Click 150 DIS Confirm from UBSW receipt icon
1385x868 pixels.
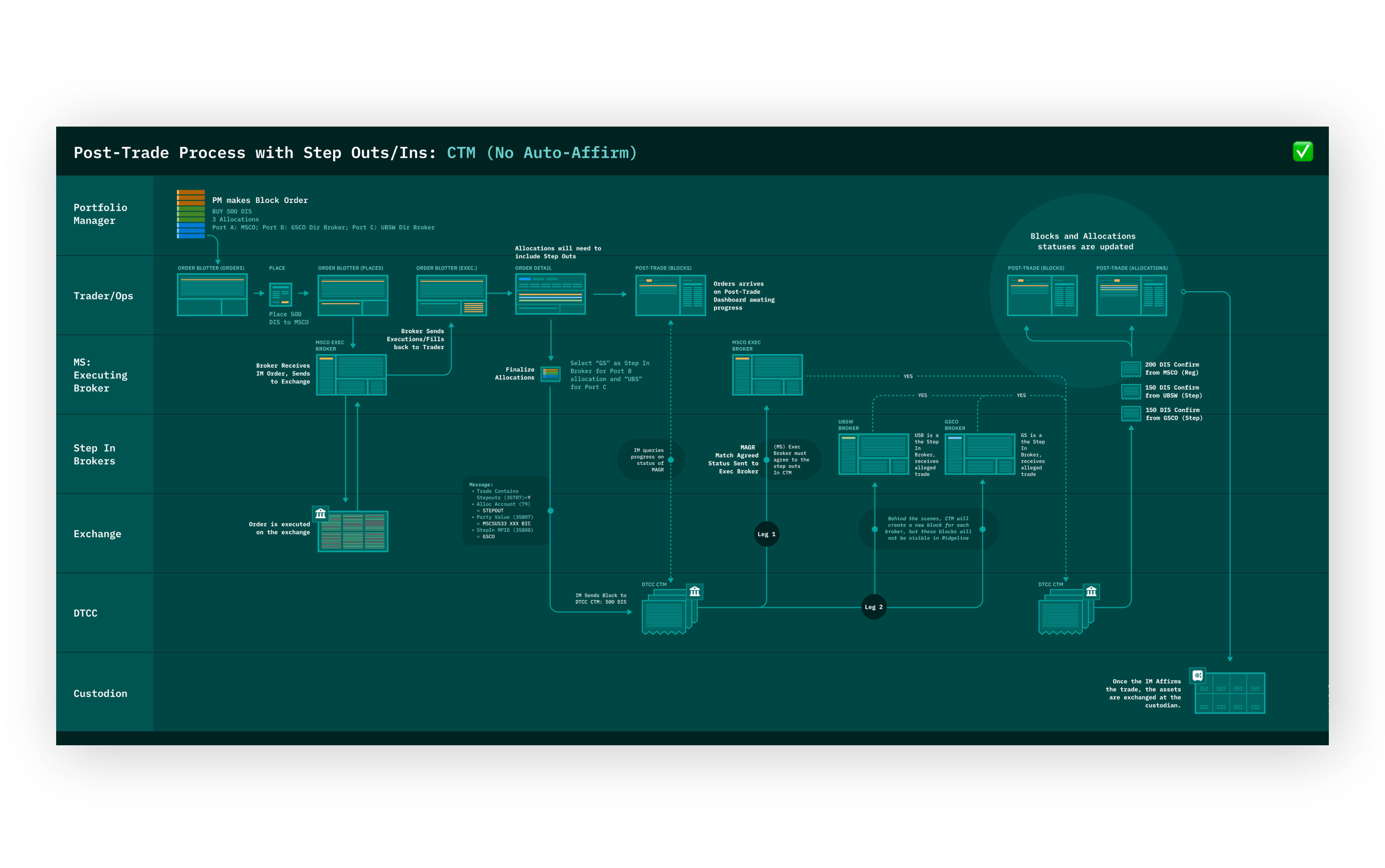[1131, 392]
